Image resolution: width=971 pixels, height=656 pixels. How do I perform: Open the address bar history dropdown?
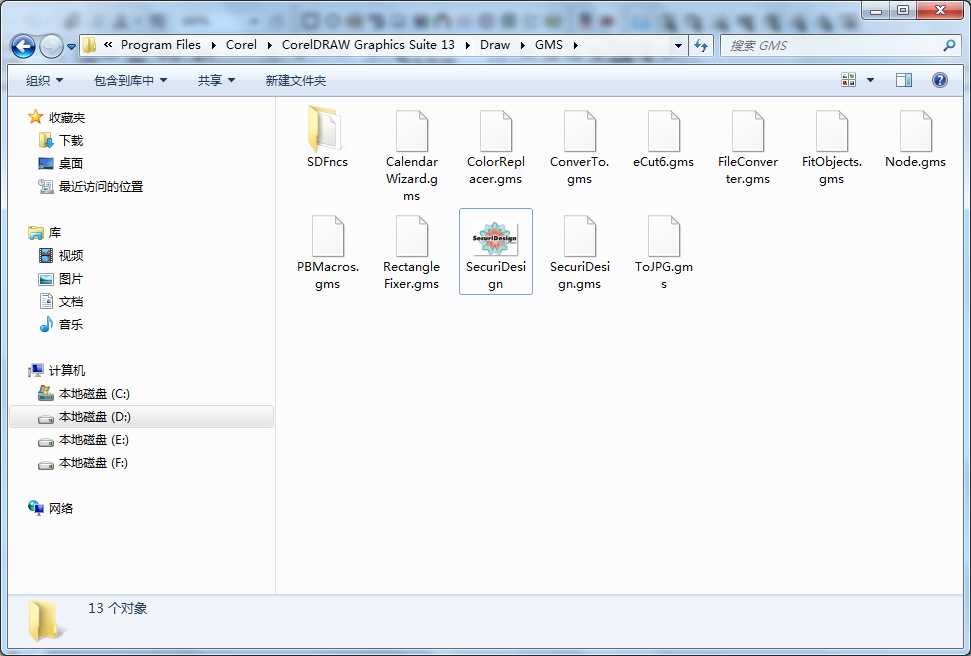click(x=678, y=45)
